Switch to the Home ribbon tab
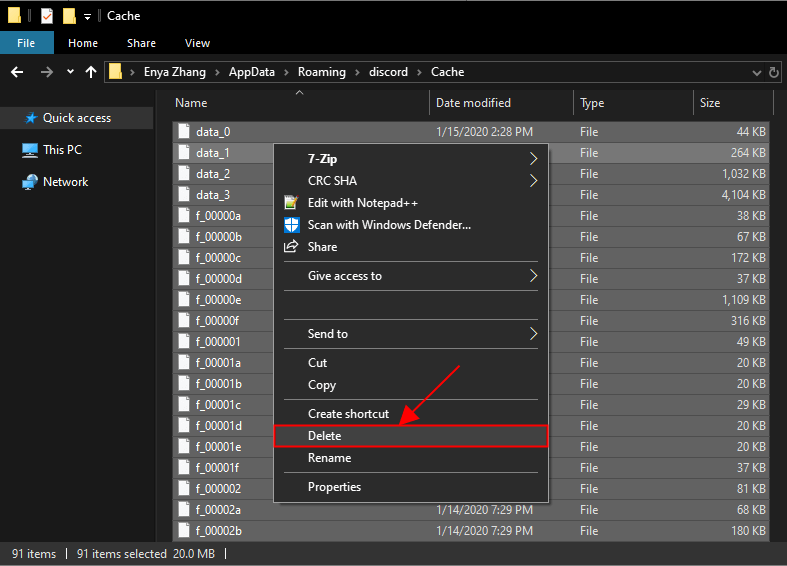The width and height of the screenshot is (787, 566). click(x=83, y=43)
